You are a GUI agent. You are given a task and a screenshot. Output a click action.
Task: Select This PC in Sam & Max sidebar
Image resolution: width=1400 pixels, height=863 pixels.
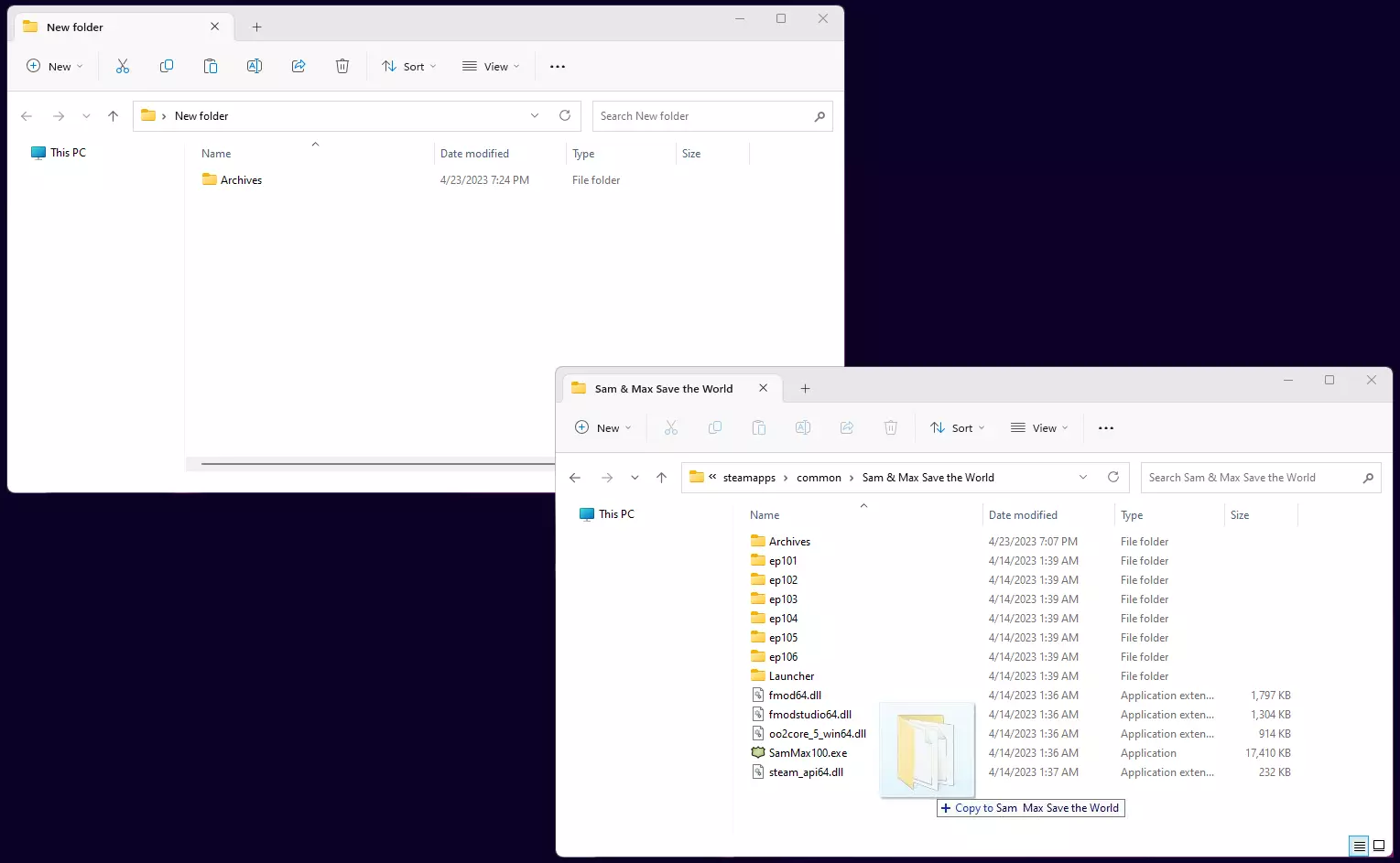[607, 514]
